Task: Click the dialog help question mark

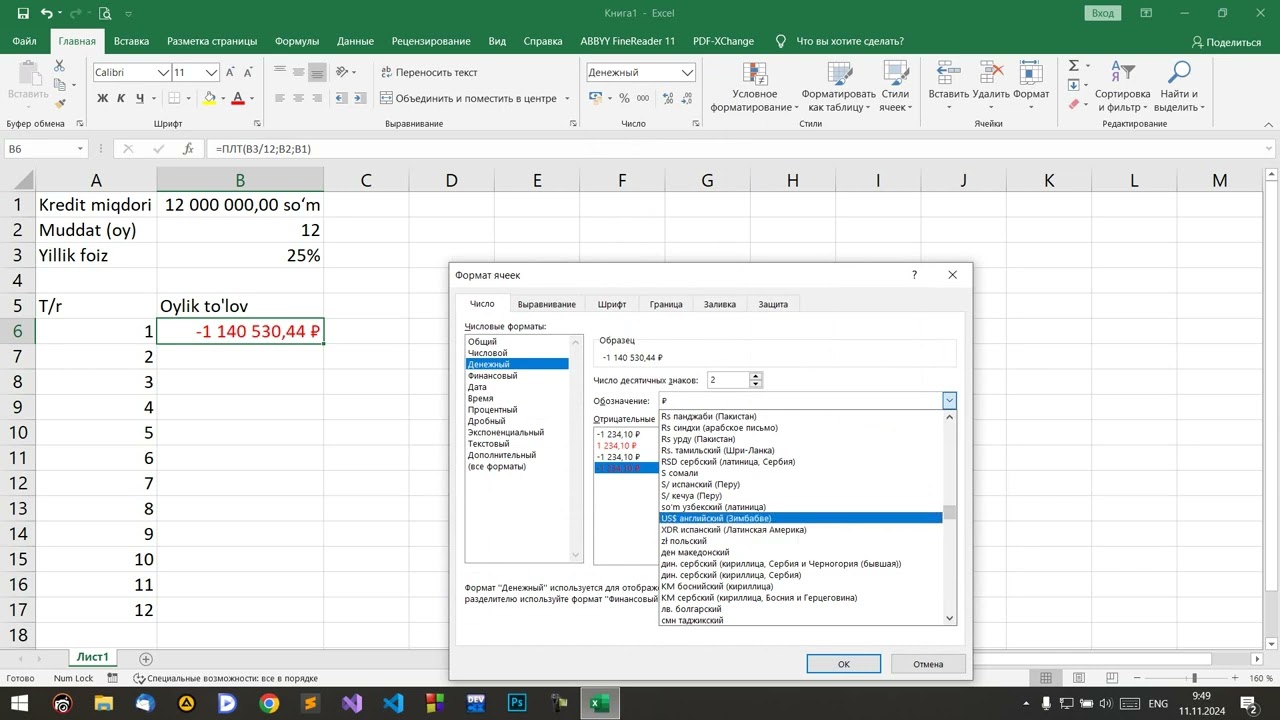Action: coord(914,275)
